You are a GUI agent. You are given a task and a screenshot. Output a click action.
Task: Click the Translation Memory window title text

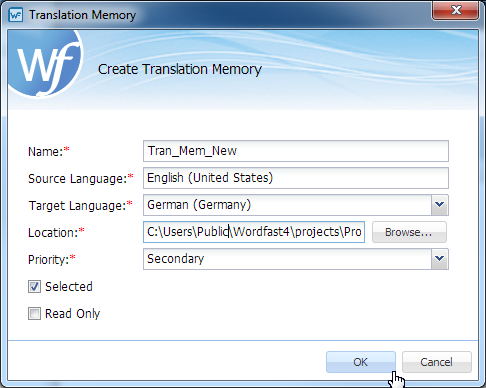point(83,15)
